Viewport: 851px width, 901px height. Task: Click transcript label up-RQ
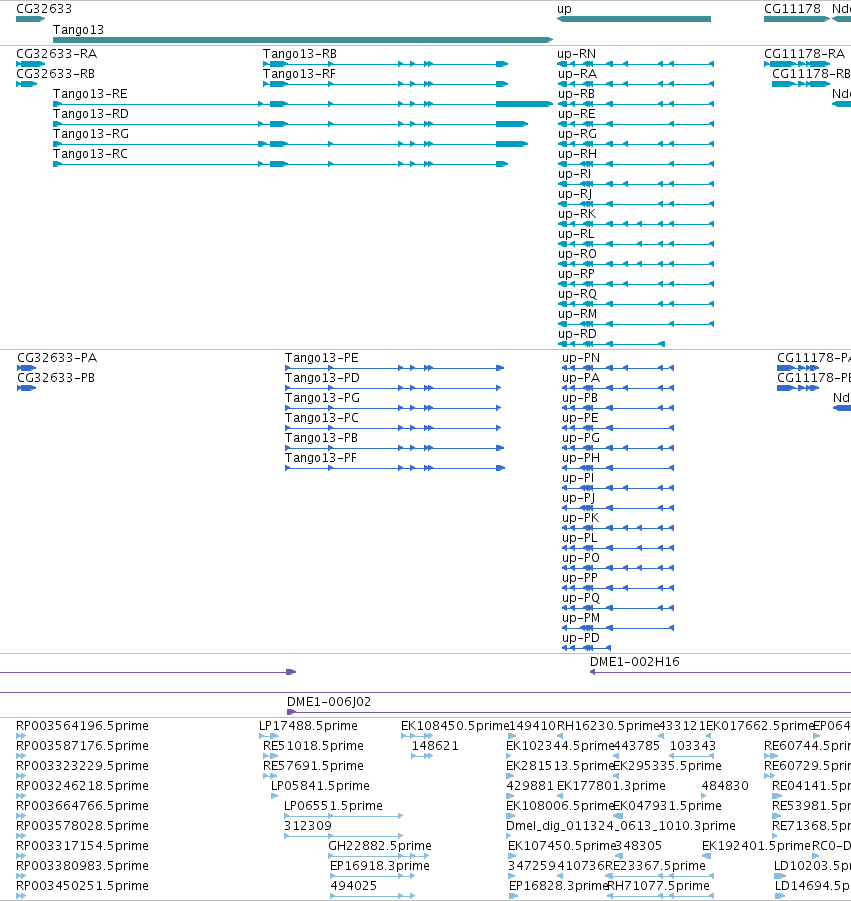point(577,294)
